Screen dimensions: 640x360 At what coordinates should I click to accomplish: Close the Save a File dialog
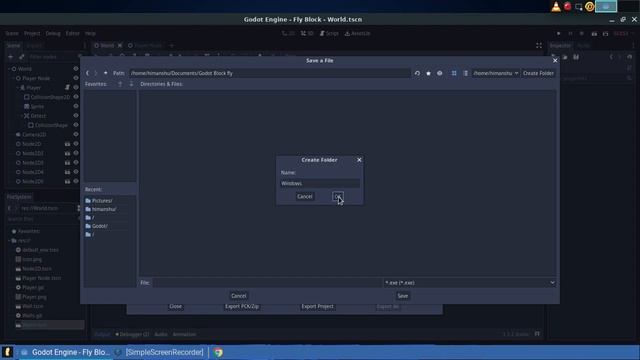click(x=555, y=60)
